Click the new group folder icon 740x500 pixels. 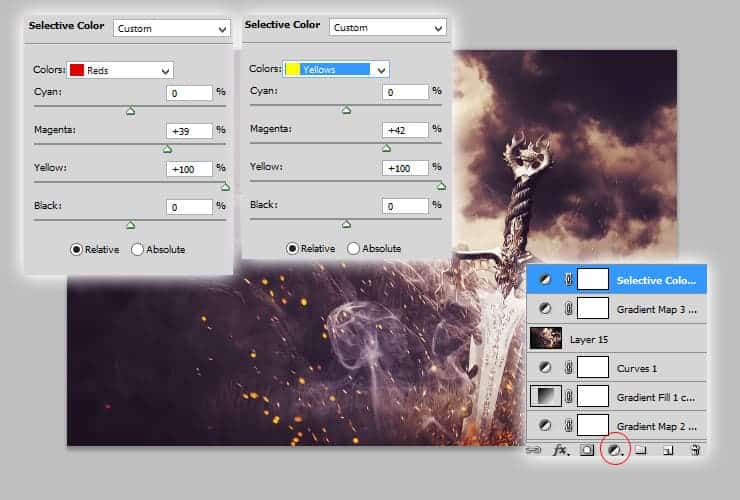(642, 451)
